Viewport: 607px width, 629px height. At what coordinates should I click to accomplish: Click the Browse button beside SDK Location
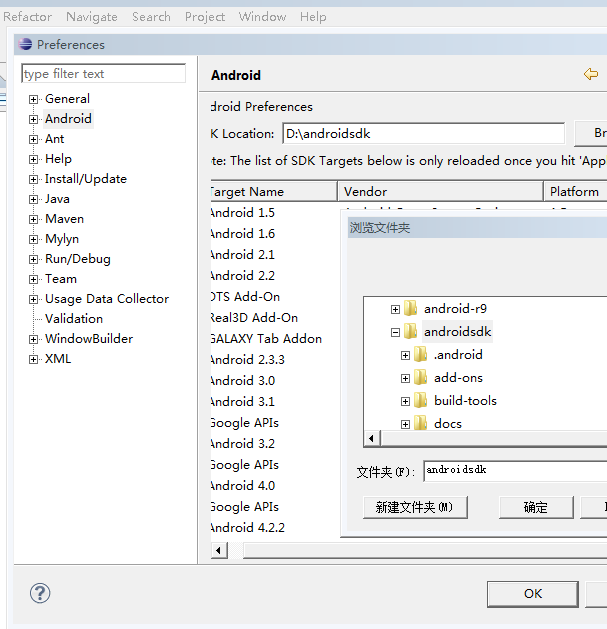pos(591,133)
